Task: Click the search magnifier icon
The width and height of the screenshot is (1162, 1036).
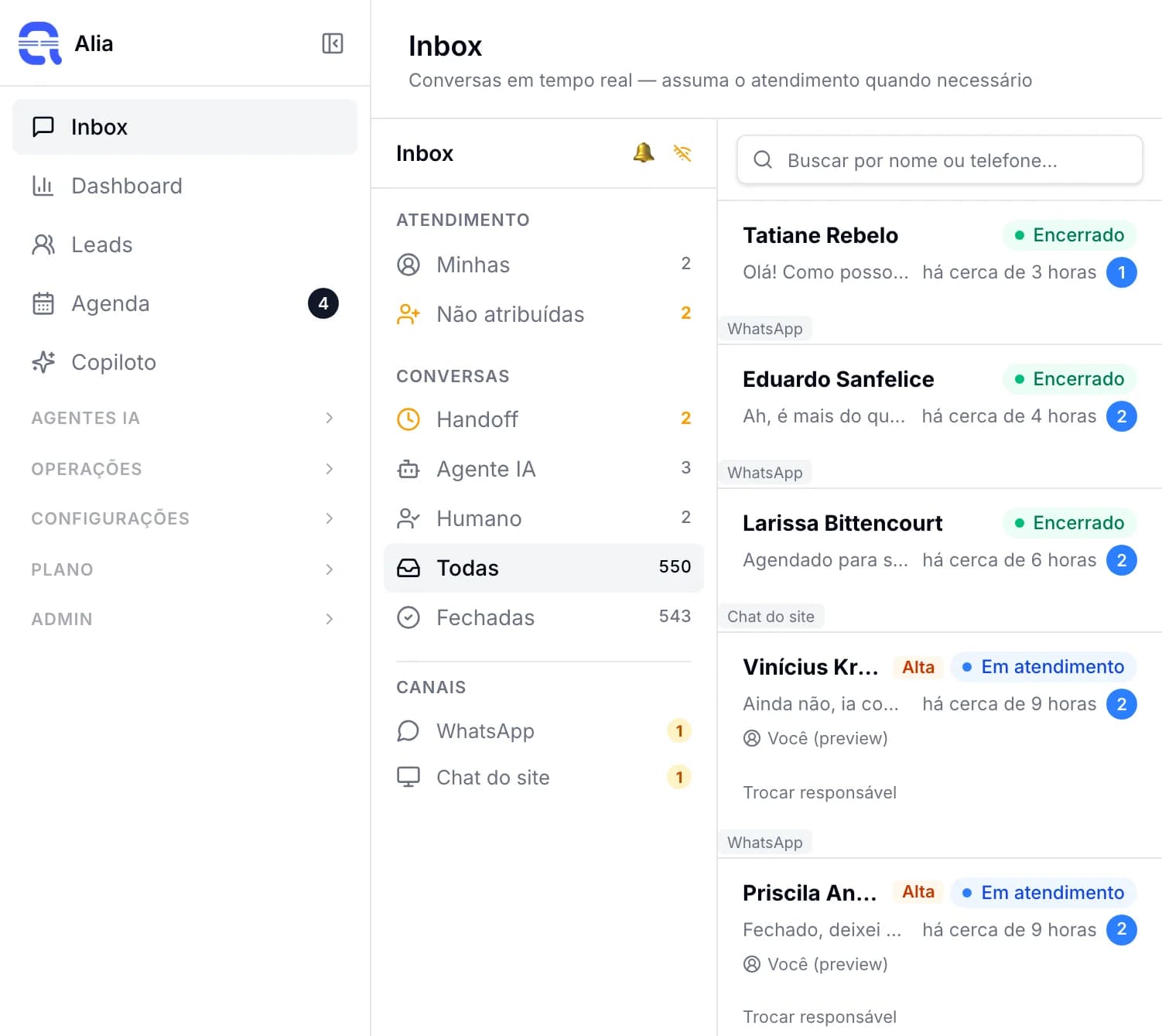Action: point(763,160)
